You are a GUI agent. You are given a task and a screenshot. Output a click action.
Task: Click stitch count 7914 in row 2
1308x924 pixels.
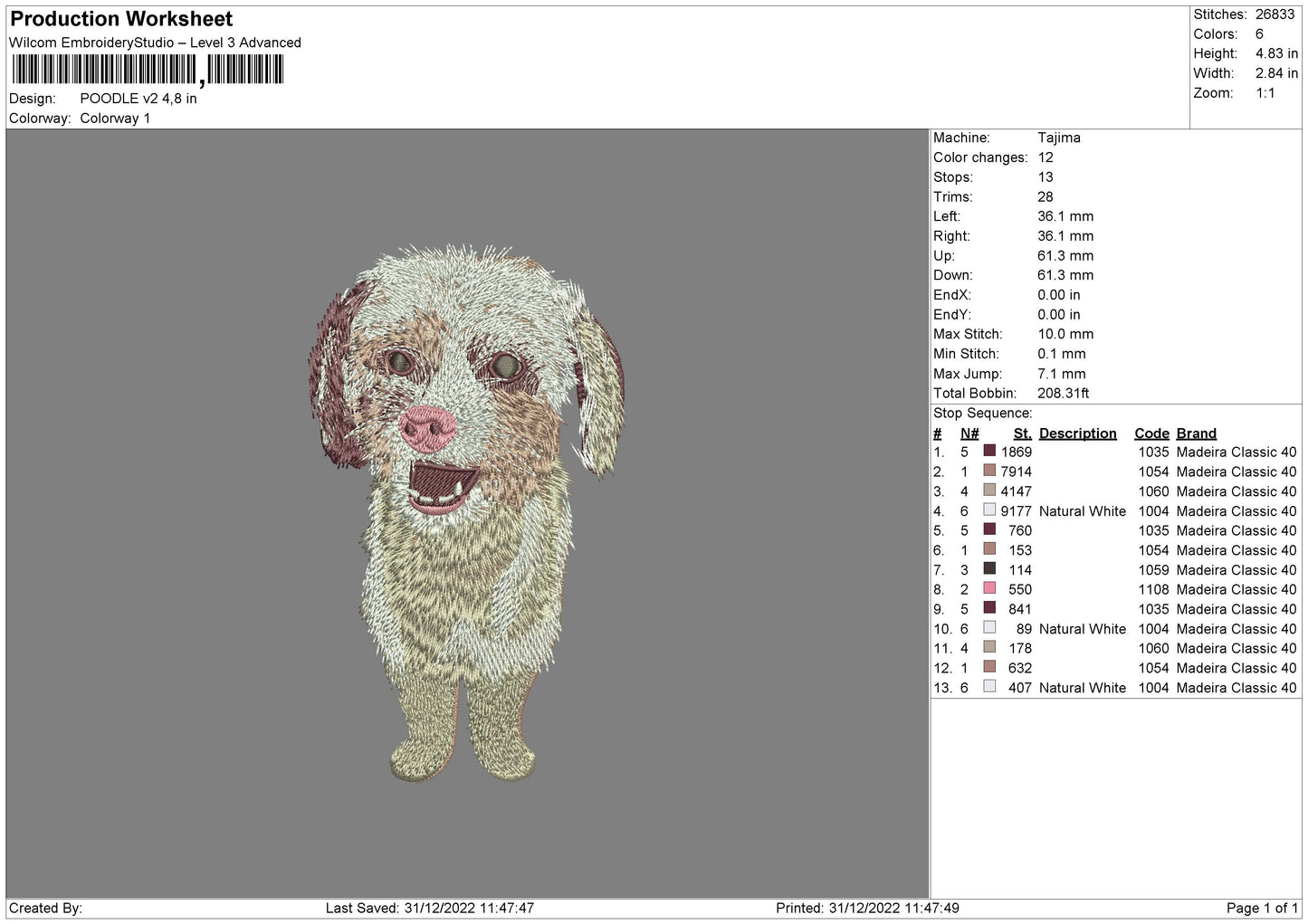coord(1017,472)
